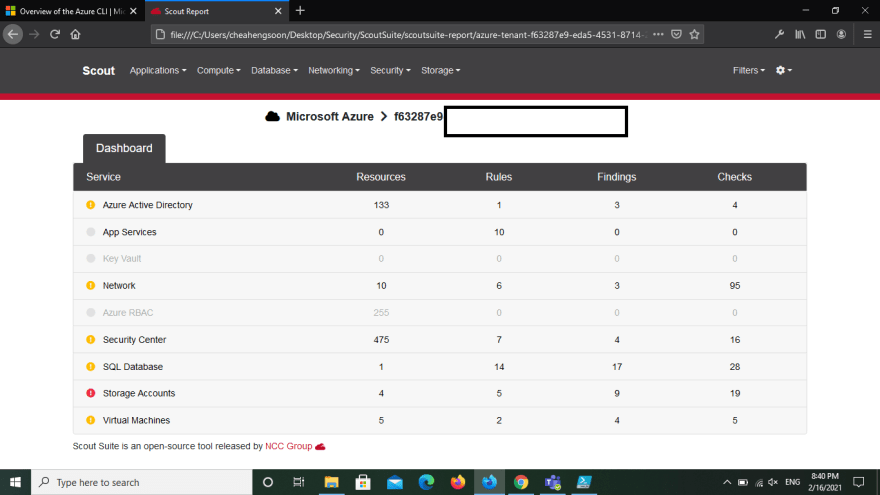Click warning icon beside Security Center
Image resolution: width=880 pixels, height=495 pixels.
[90, 340]
